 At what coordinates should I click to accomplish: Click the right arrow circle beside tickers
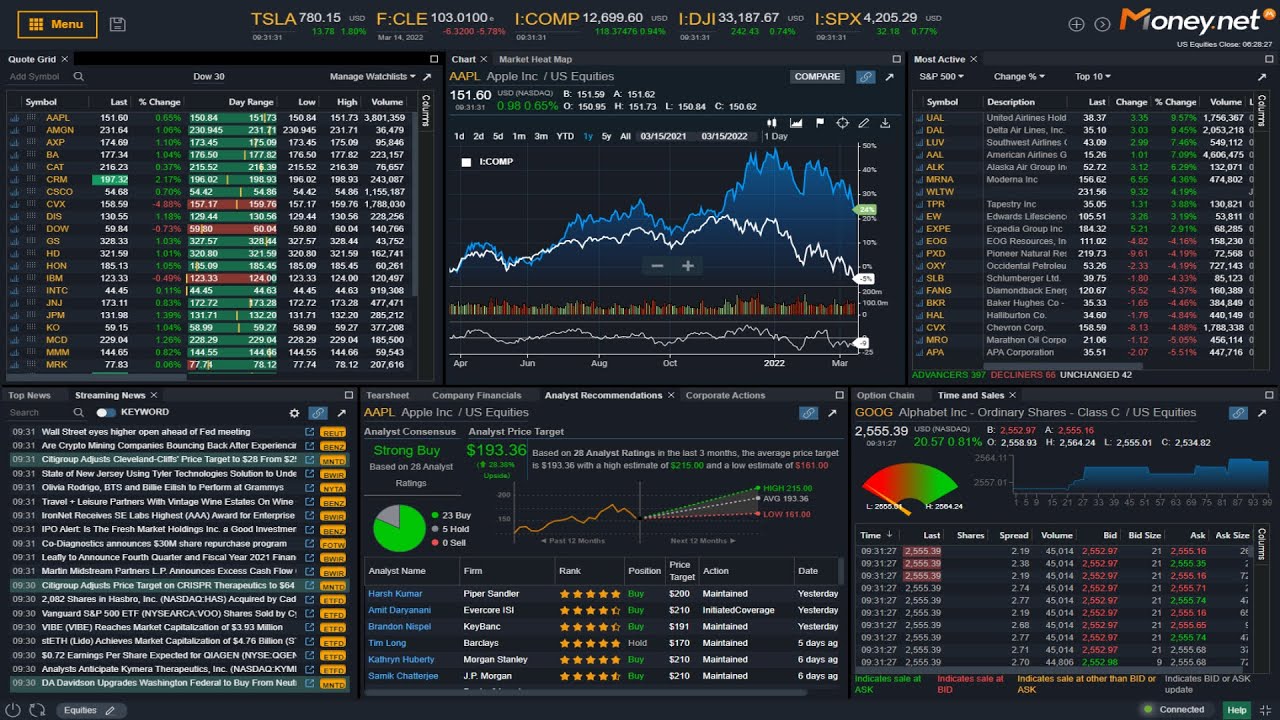[x=1102, y=24]
